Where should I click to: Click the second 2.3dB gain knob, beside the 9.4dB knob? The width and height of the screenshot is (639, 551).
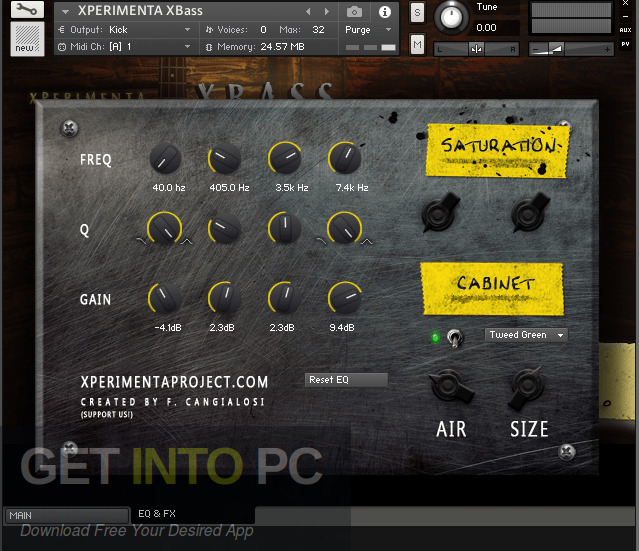click(x=285, y=298)
